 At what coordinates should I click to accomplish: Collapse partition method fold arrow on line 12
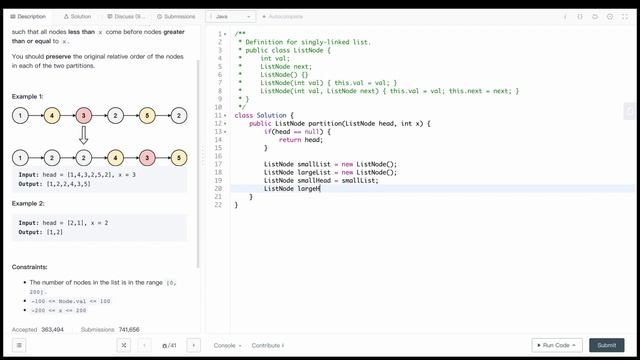225,124
